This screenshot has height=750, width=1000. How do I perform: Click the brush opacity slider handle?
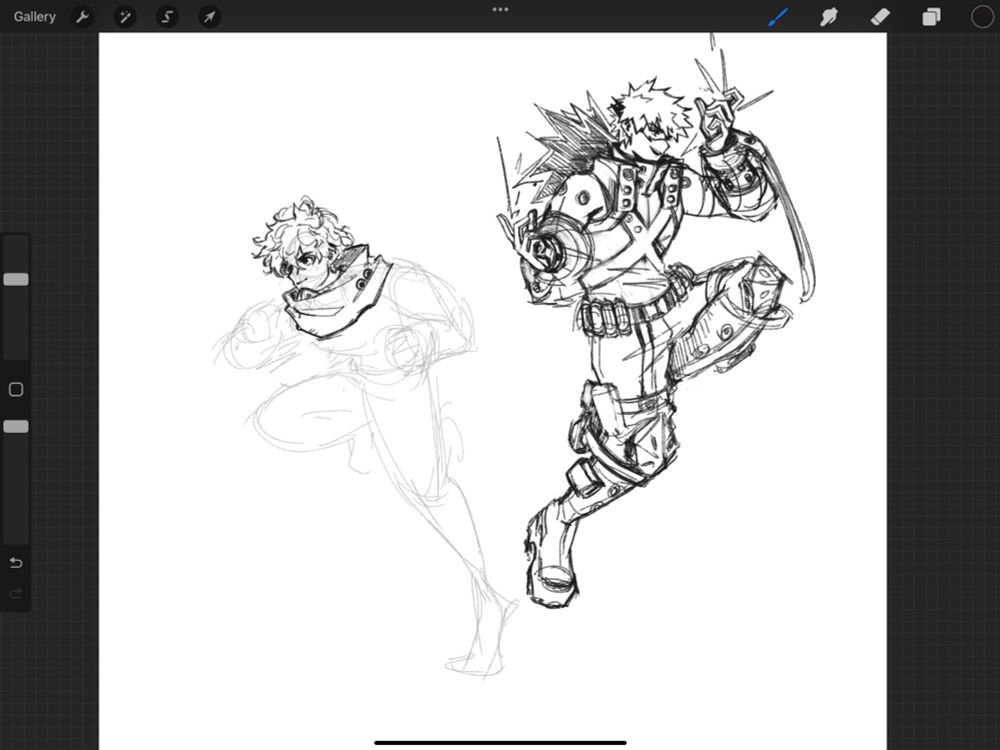[x=16, y=427]
